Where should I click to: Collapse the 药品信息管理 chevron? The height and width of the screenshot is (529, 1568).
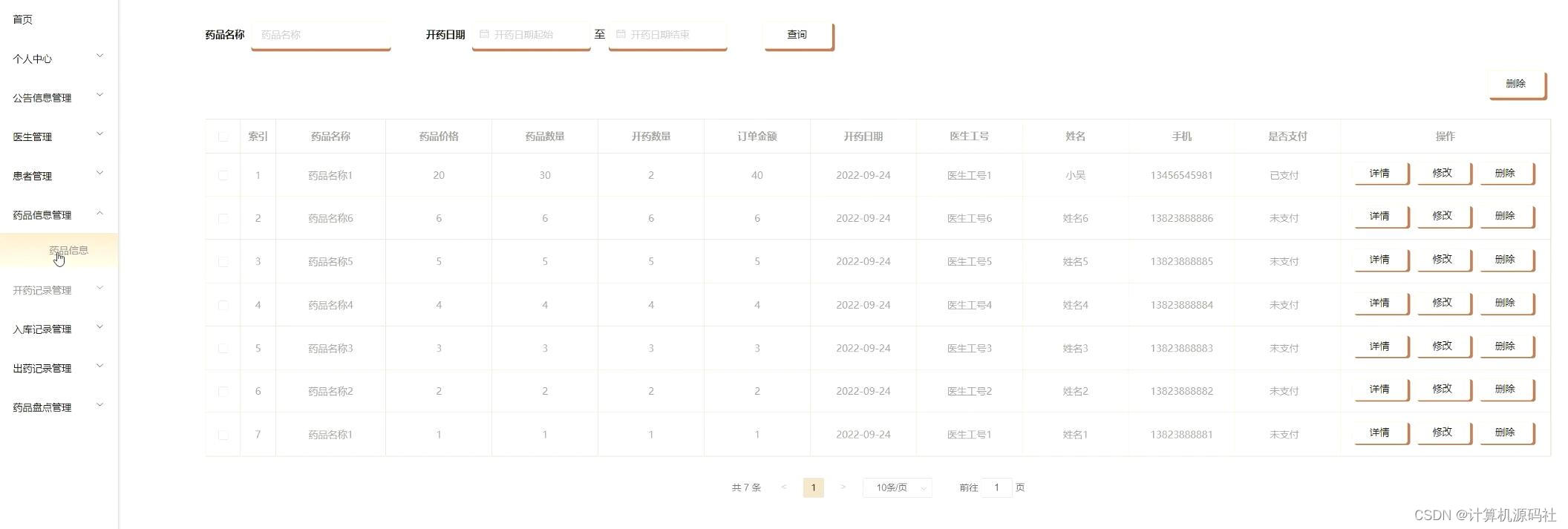click(x=100, y=213)
